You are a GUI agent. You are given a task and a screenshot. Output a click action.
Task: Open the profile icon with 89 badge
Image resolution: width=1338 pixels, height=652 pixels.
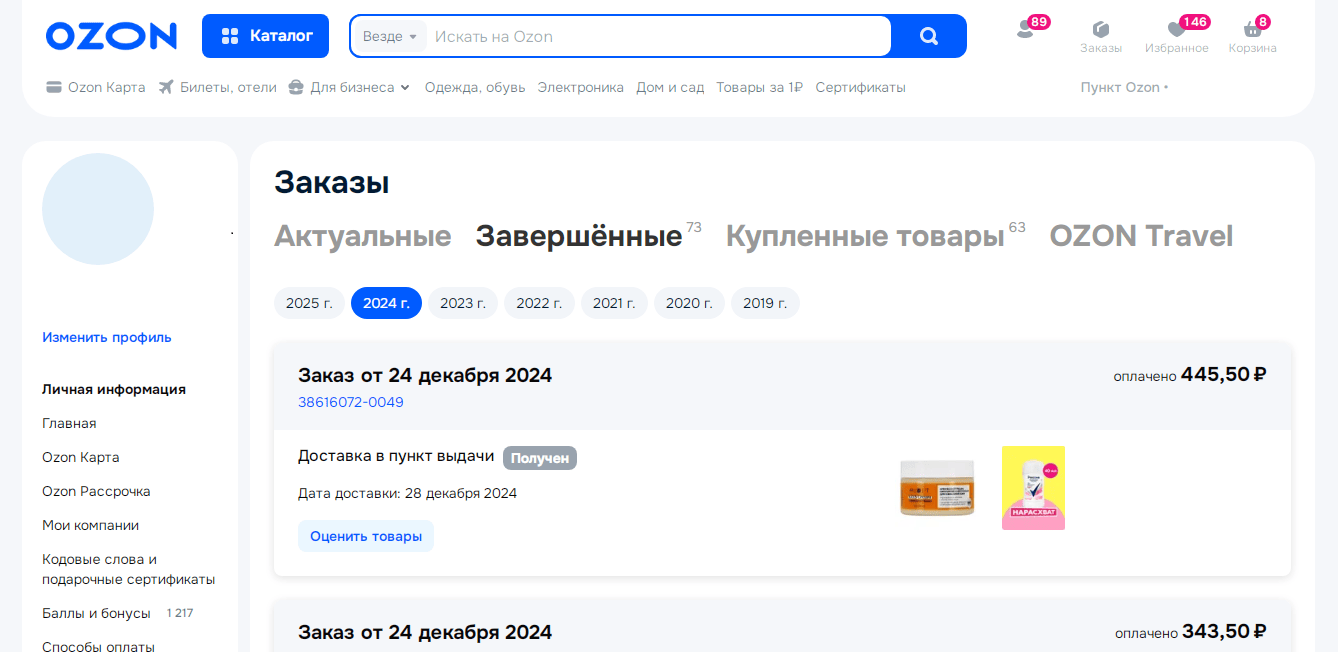click(1025, 30)
